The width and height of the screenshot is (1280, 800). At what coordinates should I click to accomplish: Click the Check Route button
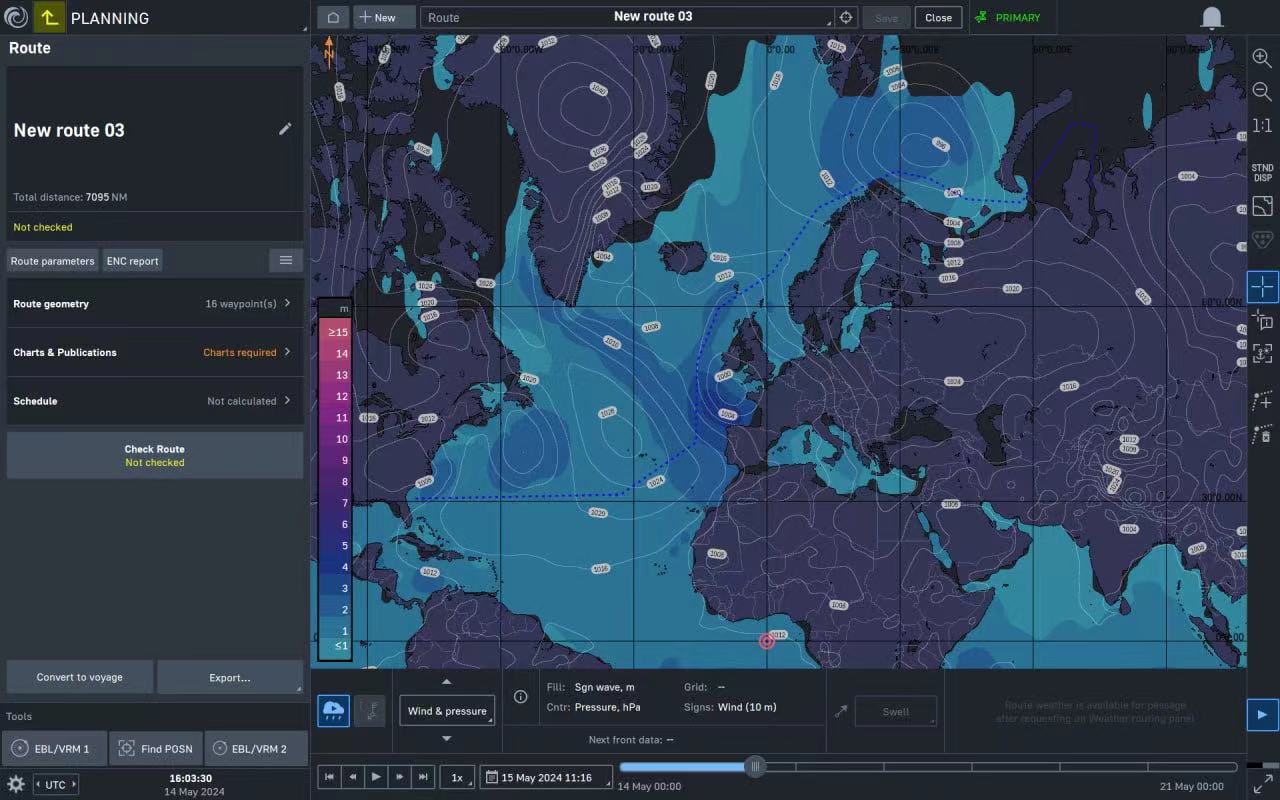coord(155,456)
